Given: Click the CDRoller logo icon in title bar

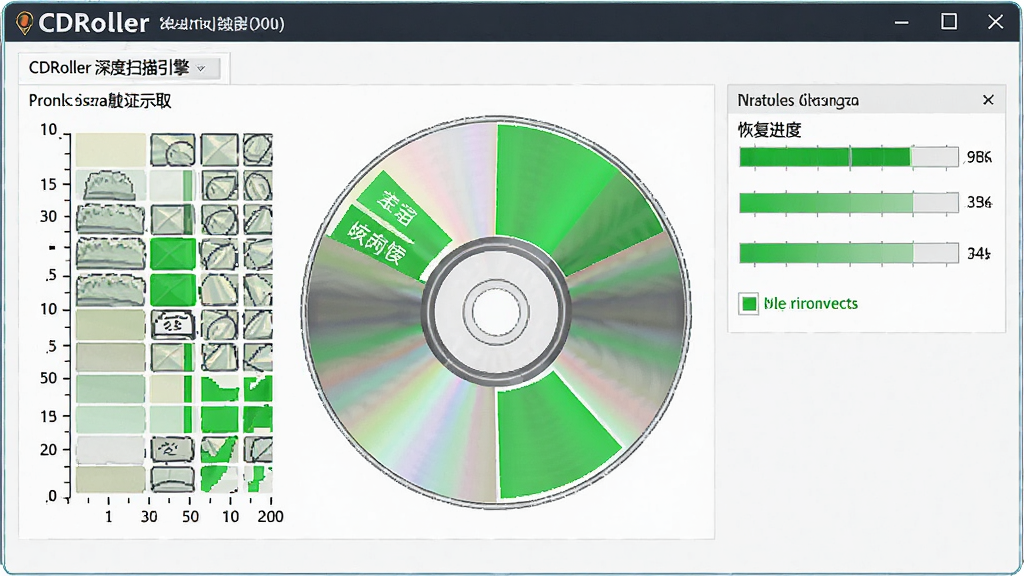Looking at the screenshot, I should click(x=24, y=23).
